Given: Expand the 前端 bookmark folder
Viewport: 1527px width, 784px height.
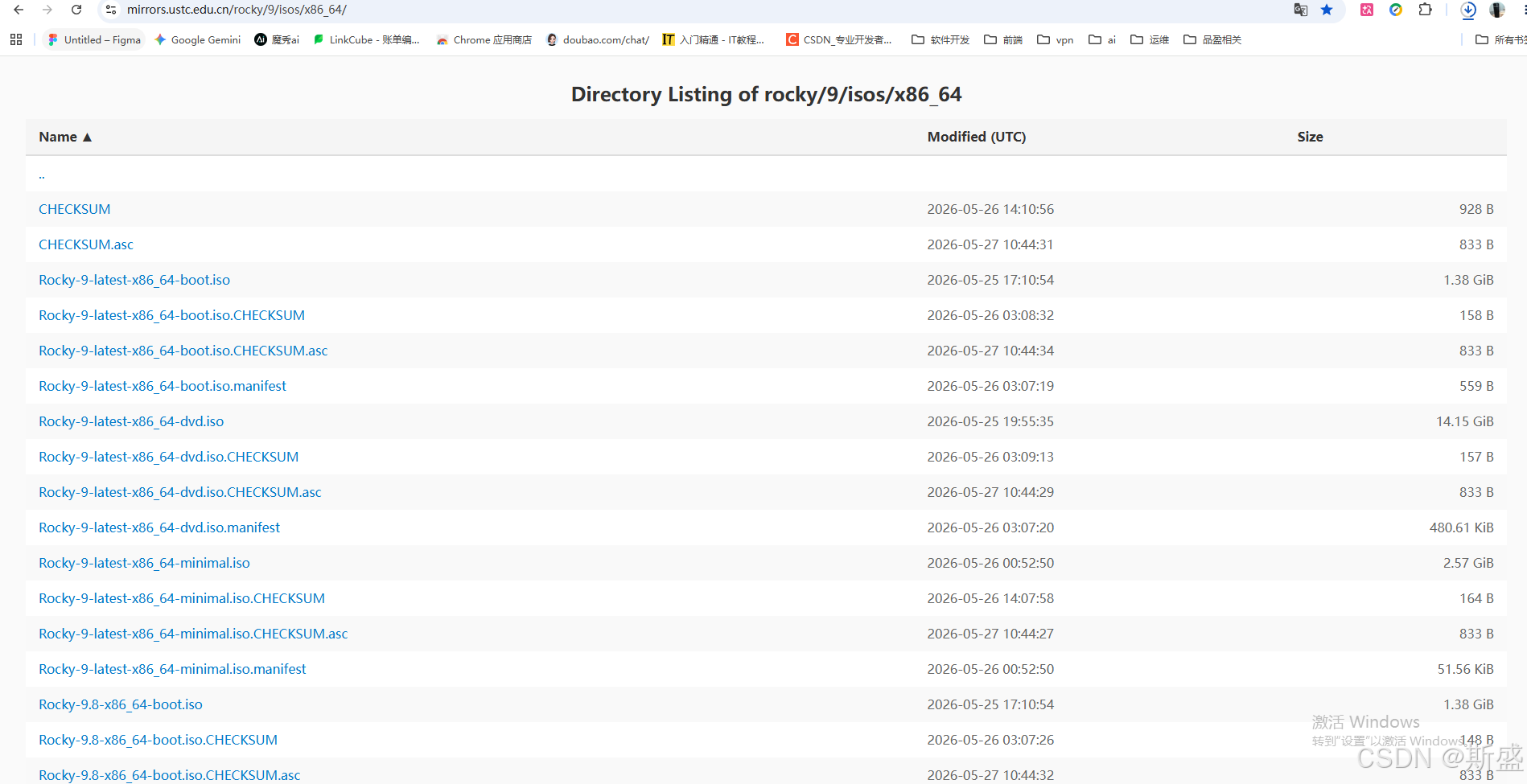Looking at the screenshot, I should coord(1003,39).
